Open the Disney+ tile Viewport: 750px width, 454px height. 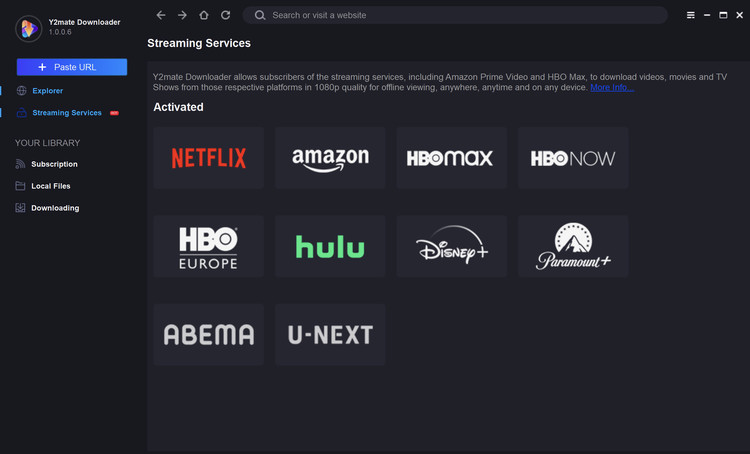[x=452, y=246]
